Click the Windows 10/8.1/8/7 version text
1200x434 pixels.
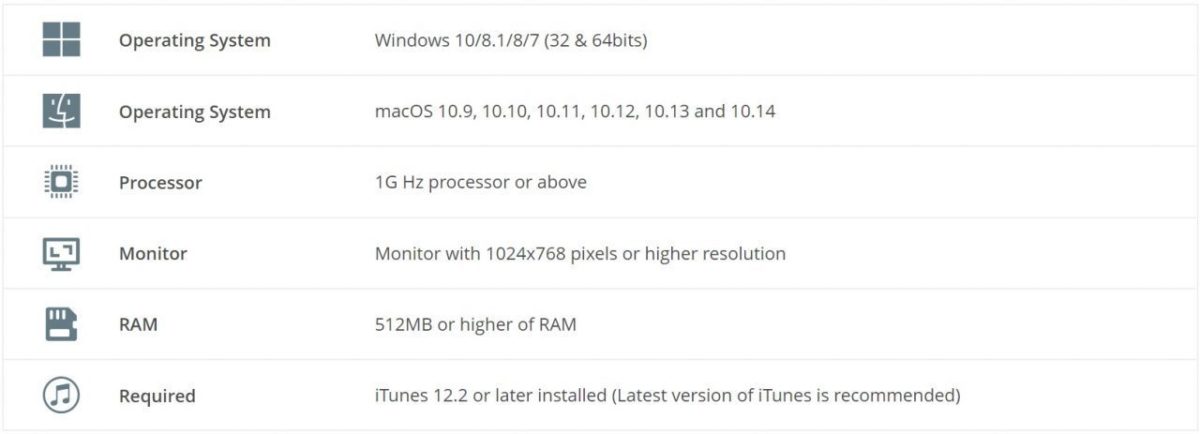click(x=457, y=41)
